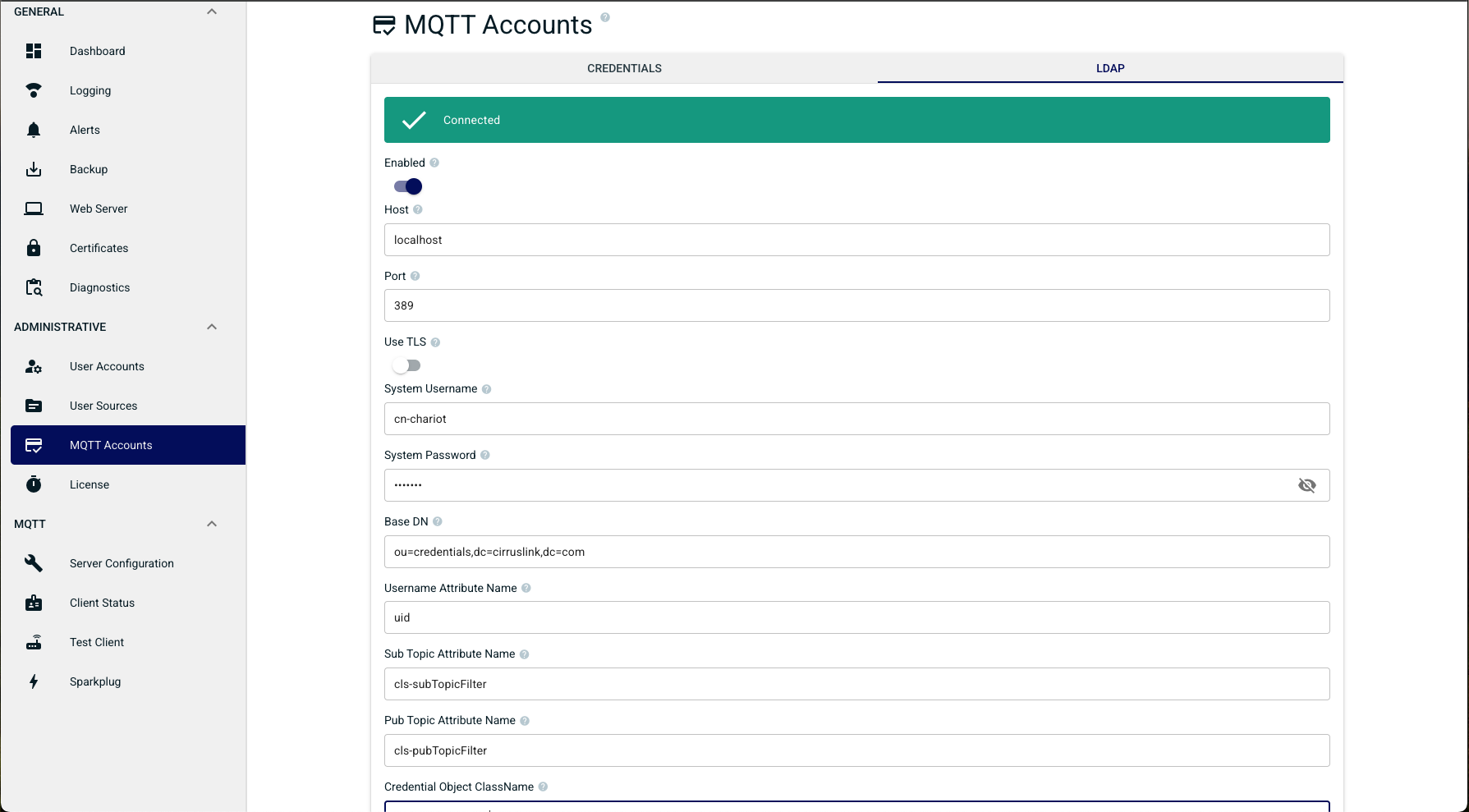
Task: Click into the Port field
Action: coord(856,305)
